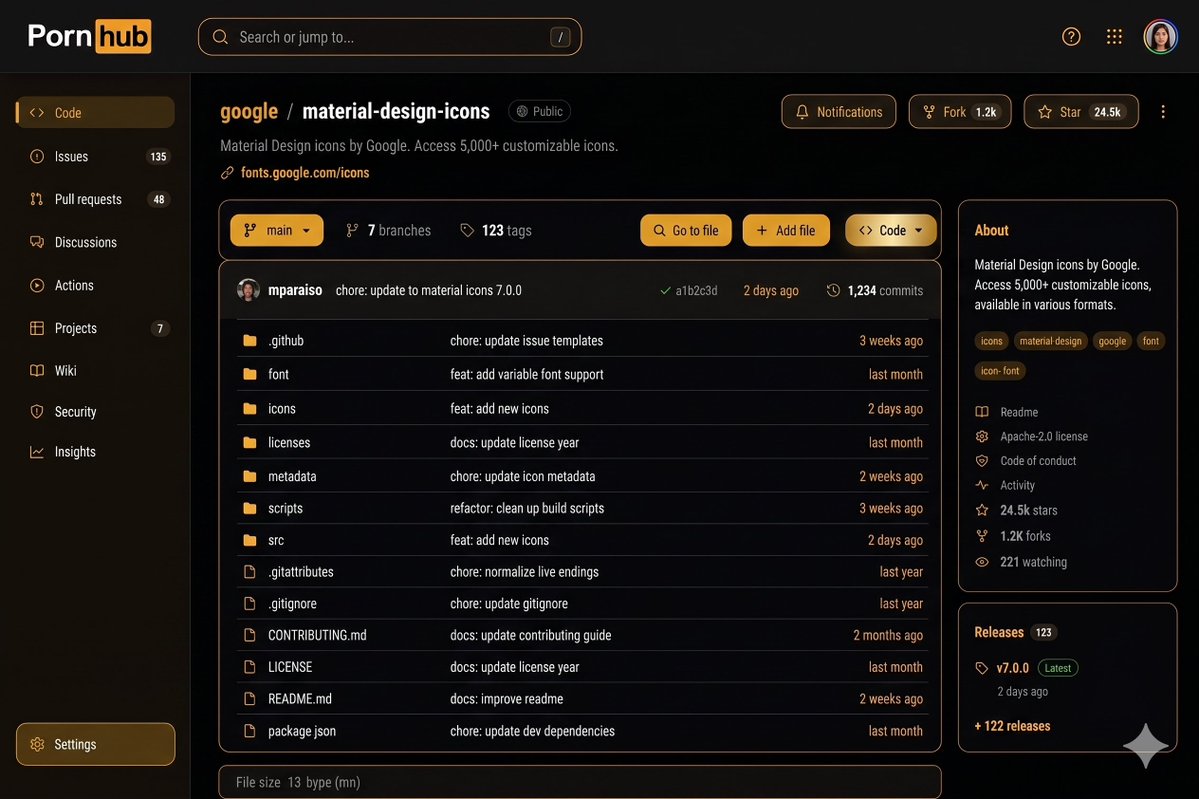
Task: Open the package json file
Action: click(x=301, y=731)
